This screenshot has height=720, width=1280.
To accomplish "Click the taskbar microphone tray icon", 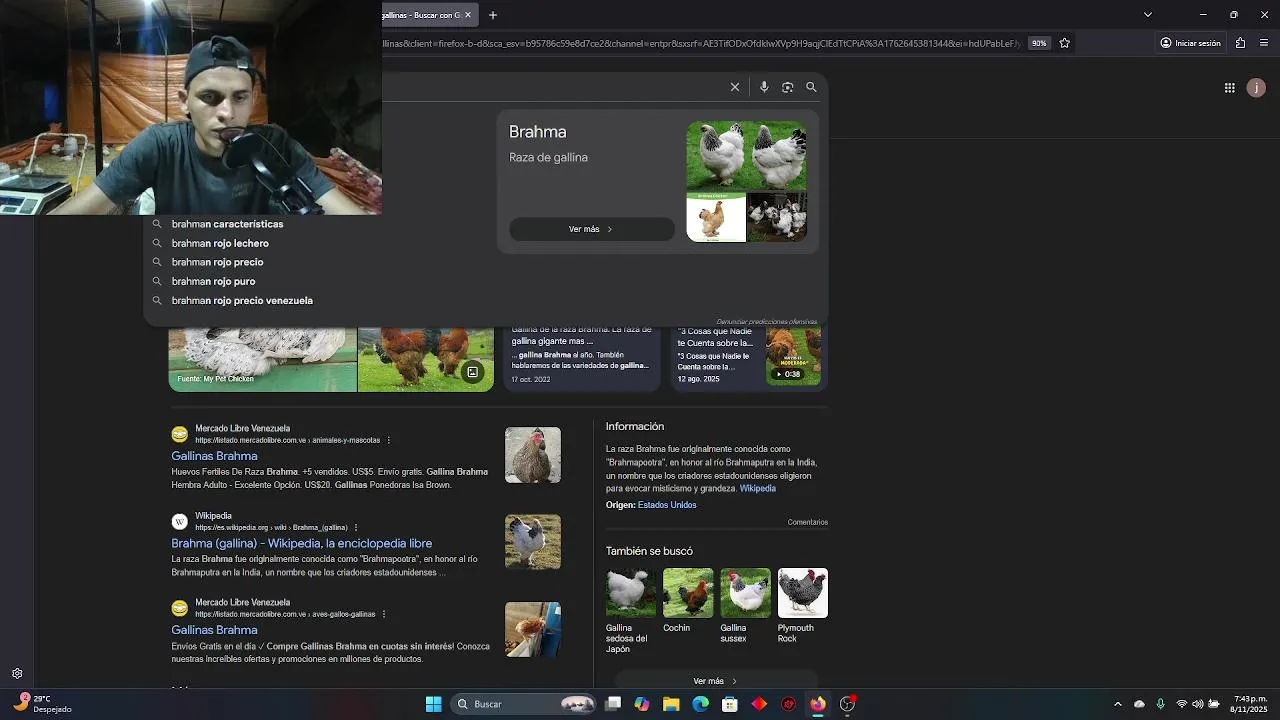I will [x=1160, y=704].
